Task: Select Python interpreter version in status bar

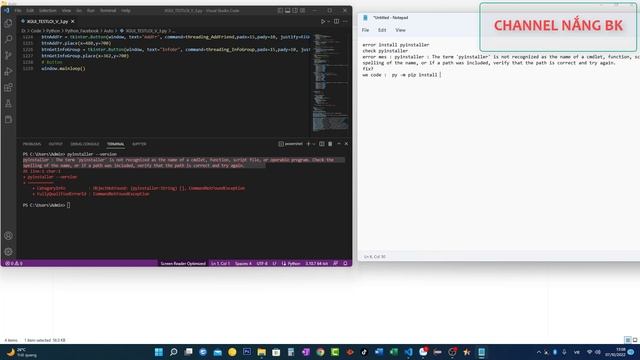Action: coord(317,264)
